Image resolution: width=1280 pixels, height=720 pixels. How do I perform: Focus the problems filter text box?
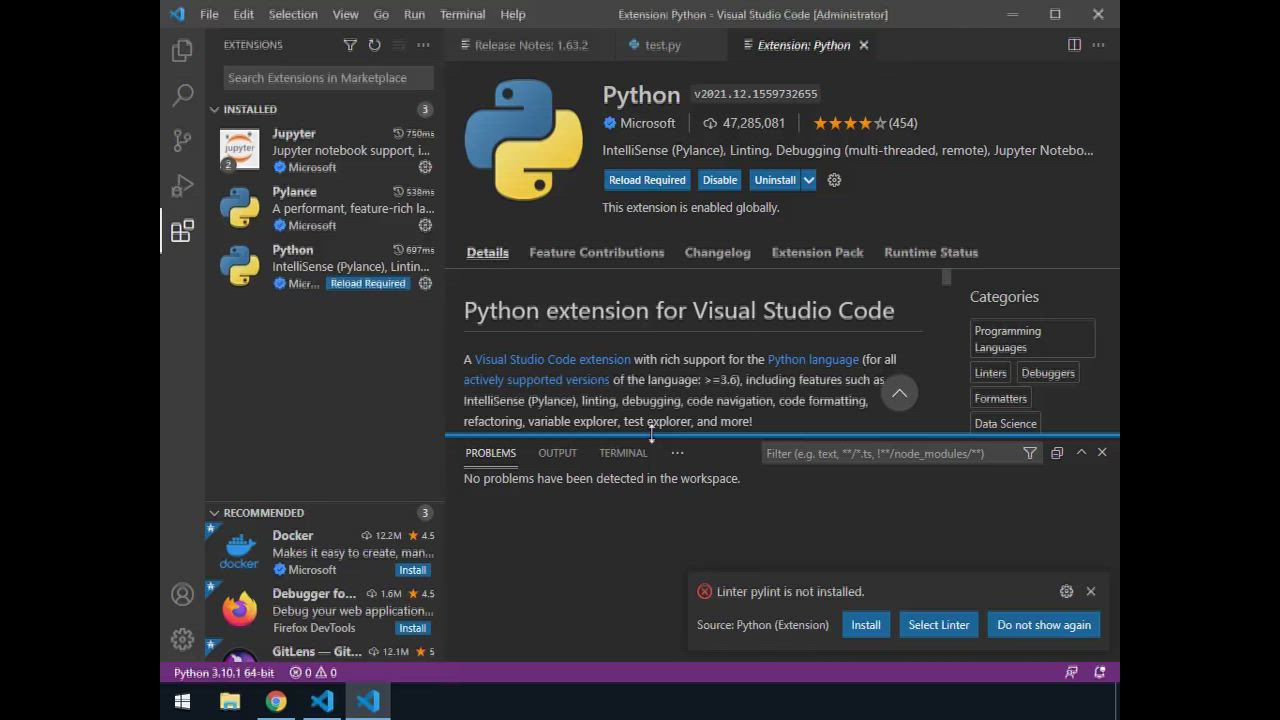pos(888,453)
